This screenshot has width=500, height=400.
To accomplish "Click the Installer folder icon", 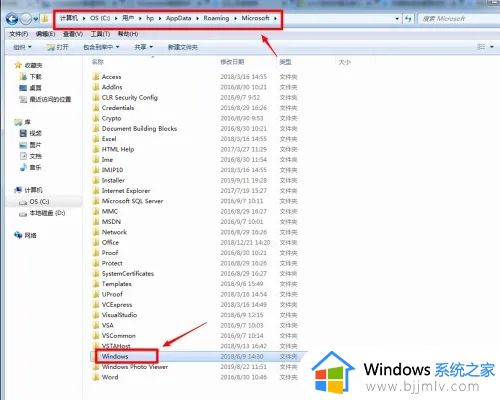I will pyautogui.click(x=96, y=180).
